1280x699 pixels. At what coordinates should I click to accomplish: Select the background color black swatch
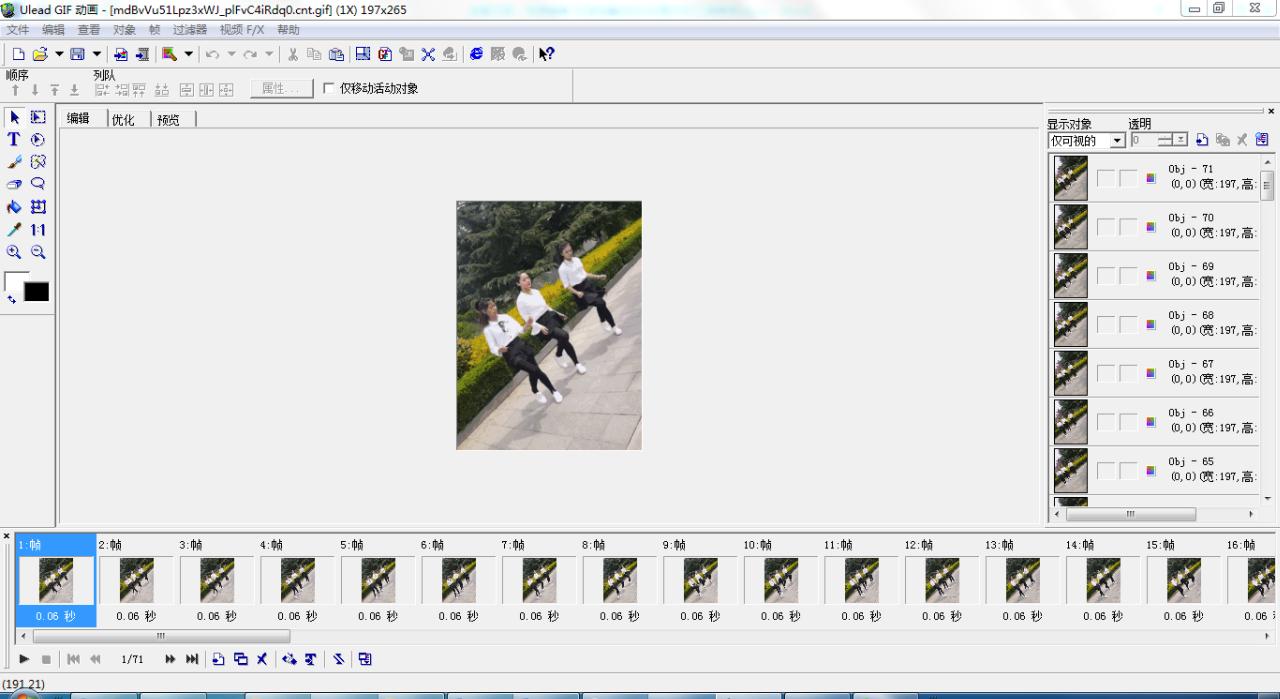point(37,292)
